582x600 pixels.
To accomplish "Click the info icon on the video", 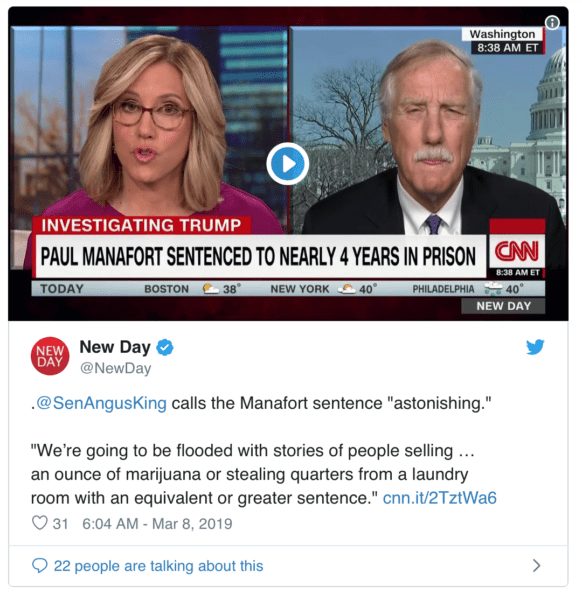I will tap(552, 23).
